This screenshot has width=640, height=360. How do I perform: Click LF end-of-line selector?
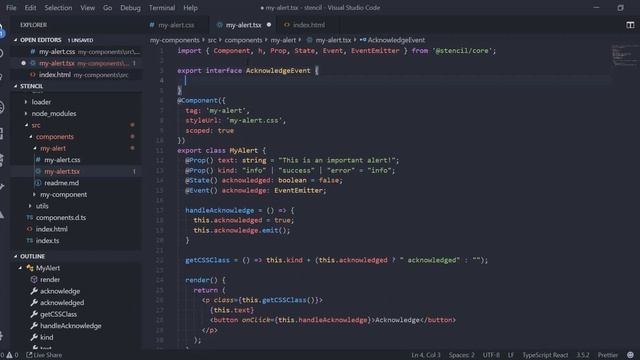tap(511, 355)
